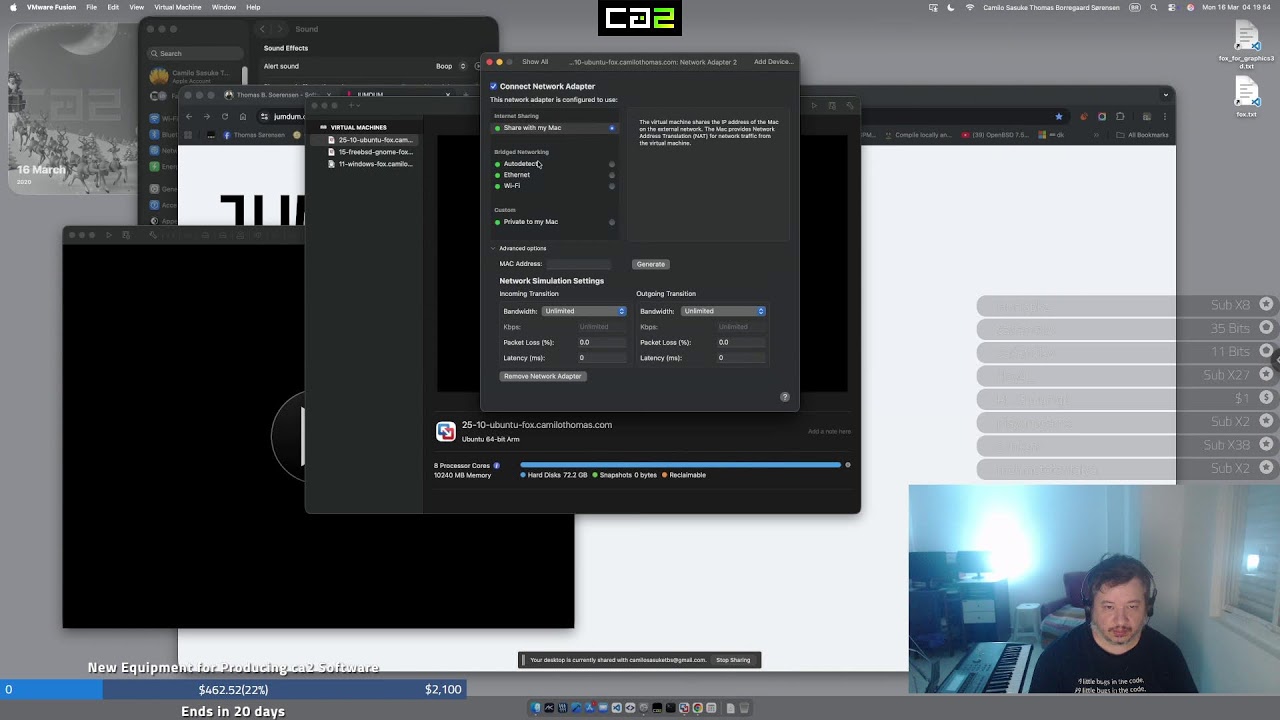Click the Incoming Latency field
The image size is (1280, 720).
tap(601, 358)
